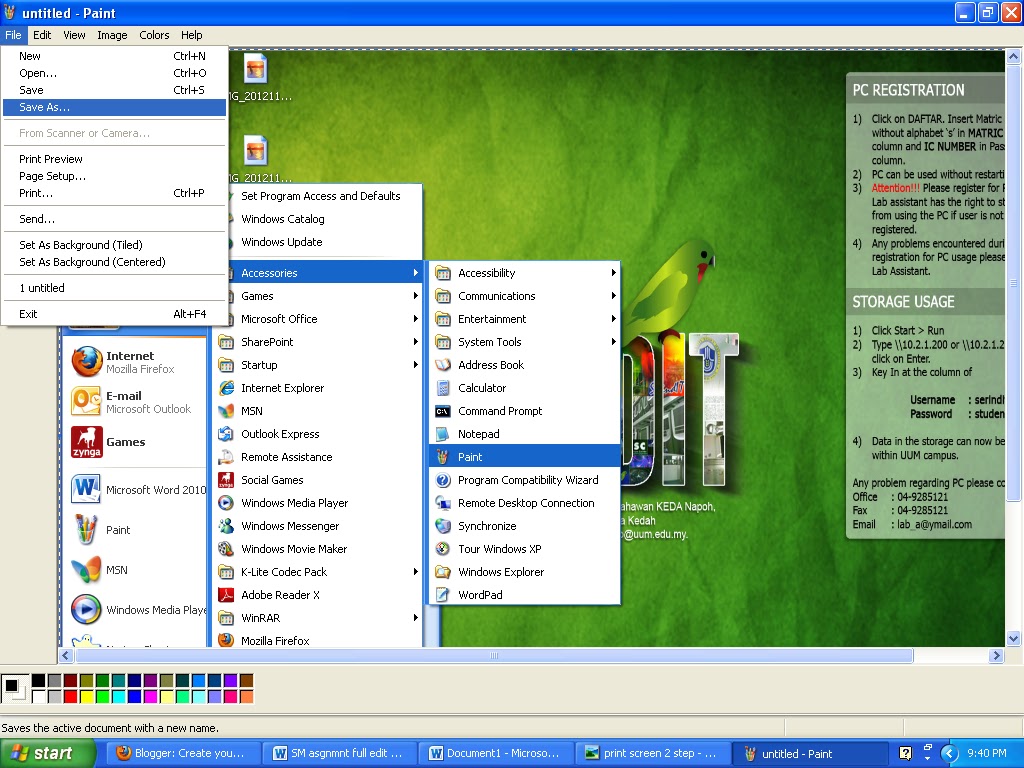Choose Open... in the File menu
The width and height of the screenshot is (1024, 768).
[114, 73]
